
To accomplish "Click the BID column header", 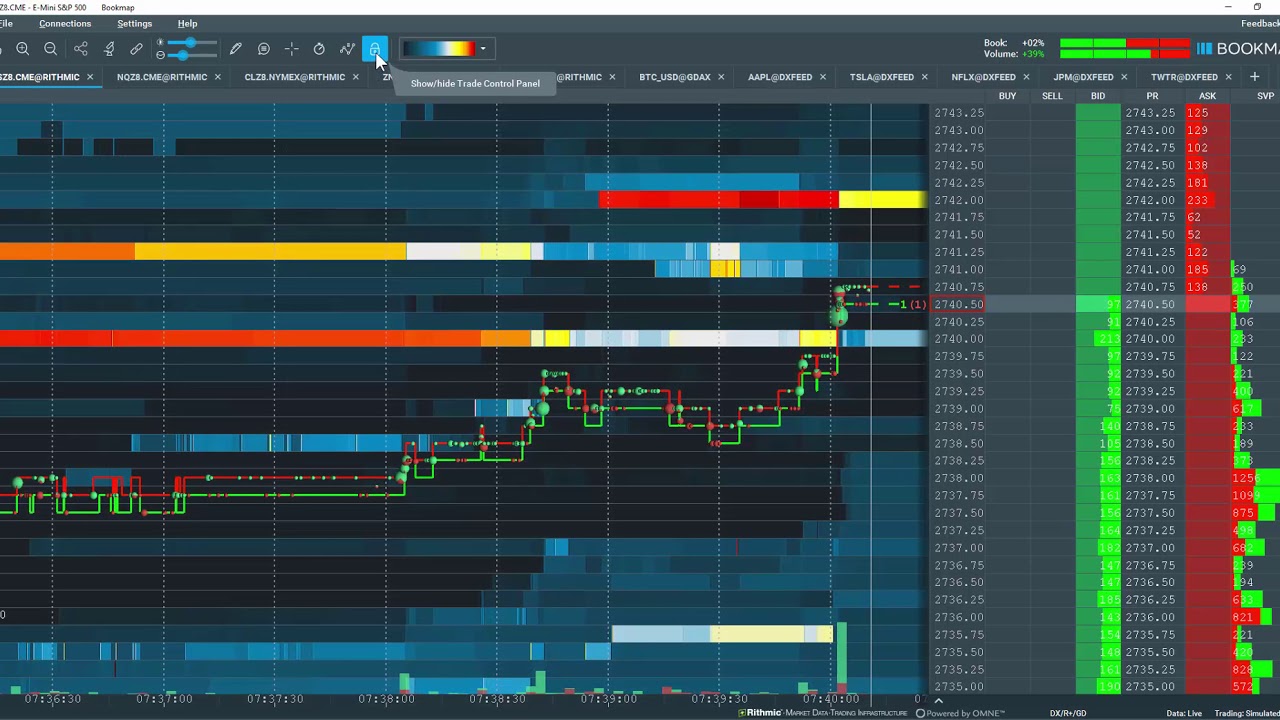I will coord(1098,96).
